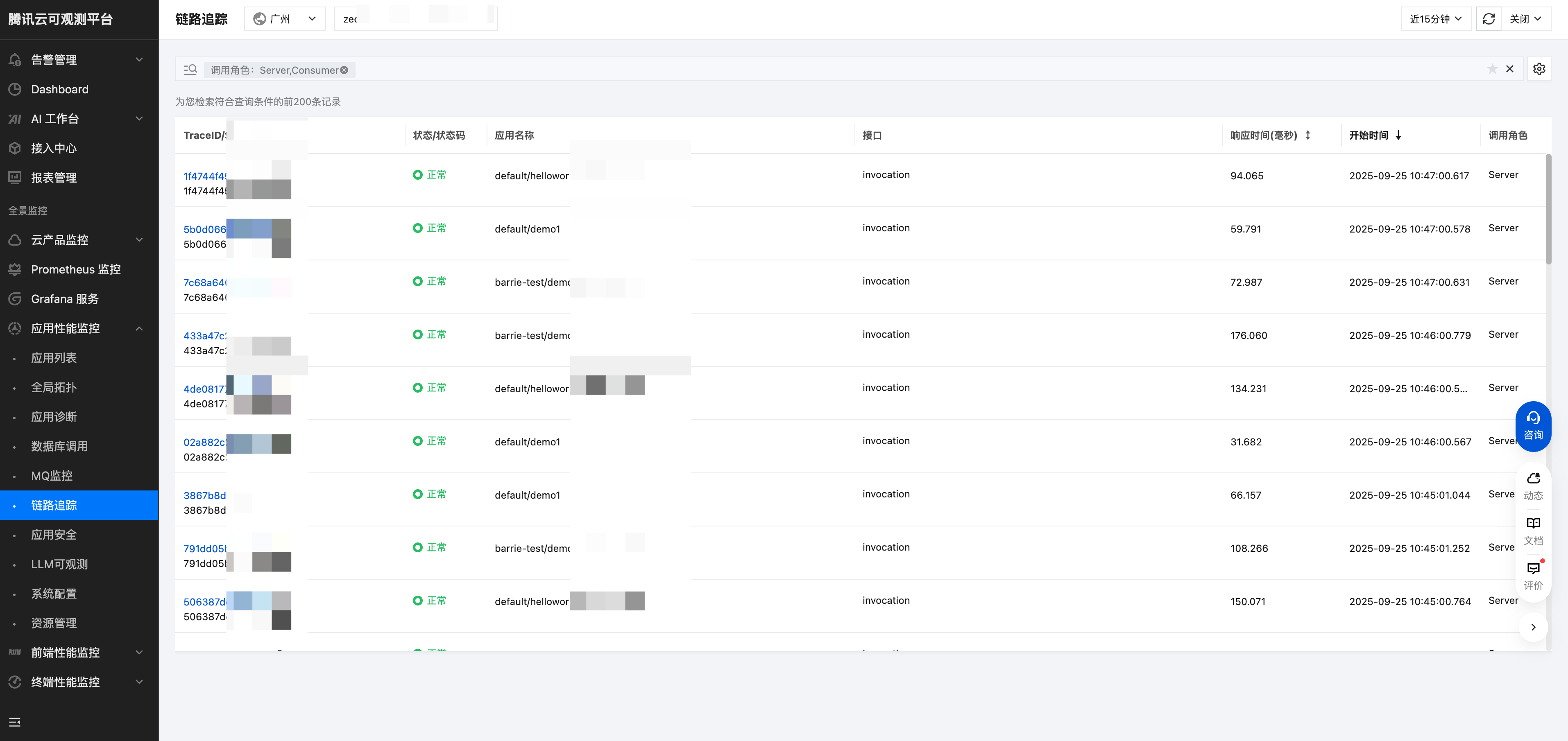
Task: Open the 广州 region dropdown
Action: (285, 19)
